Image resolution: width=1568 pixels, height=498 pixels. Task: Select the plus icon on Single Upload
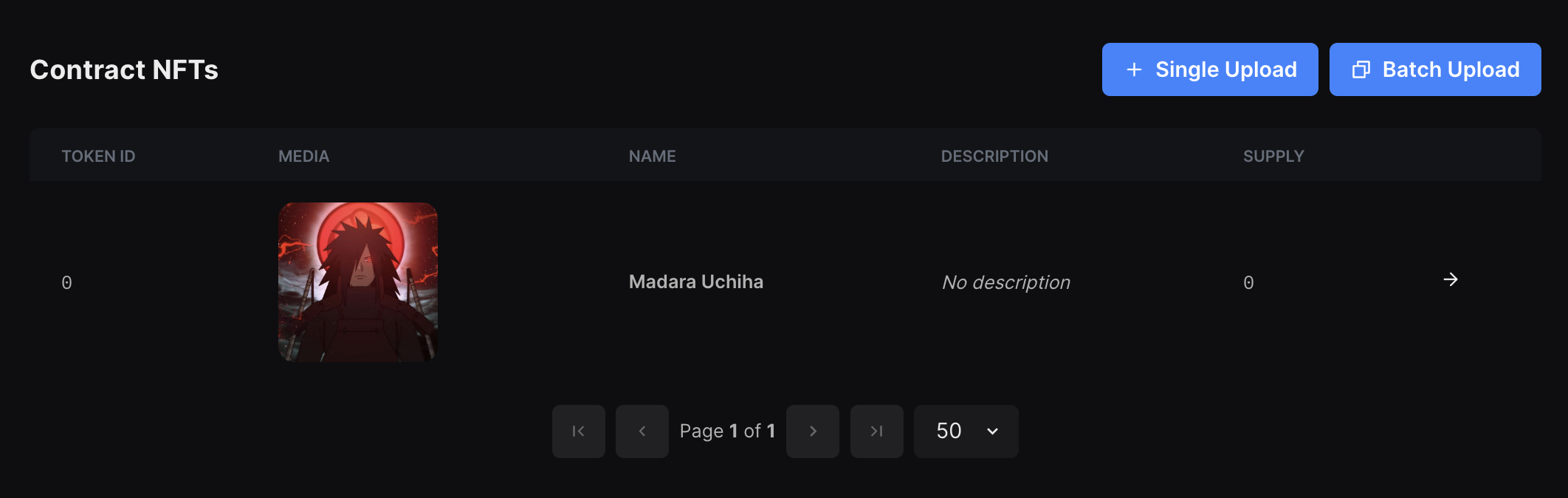[x=1133, y=69]
